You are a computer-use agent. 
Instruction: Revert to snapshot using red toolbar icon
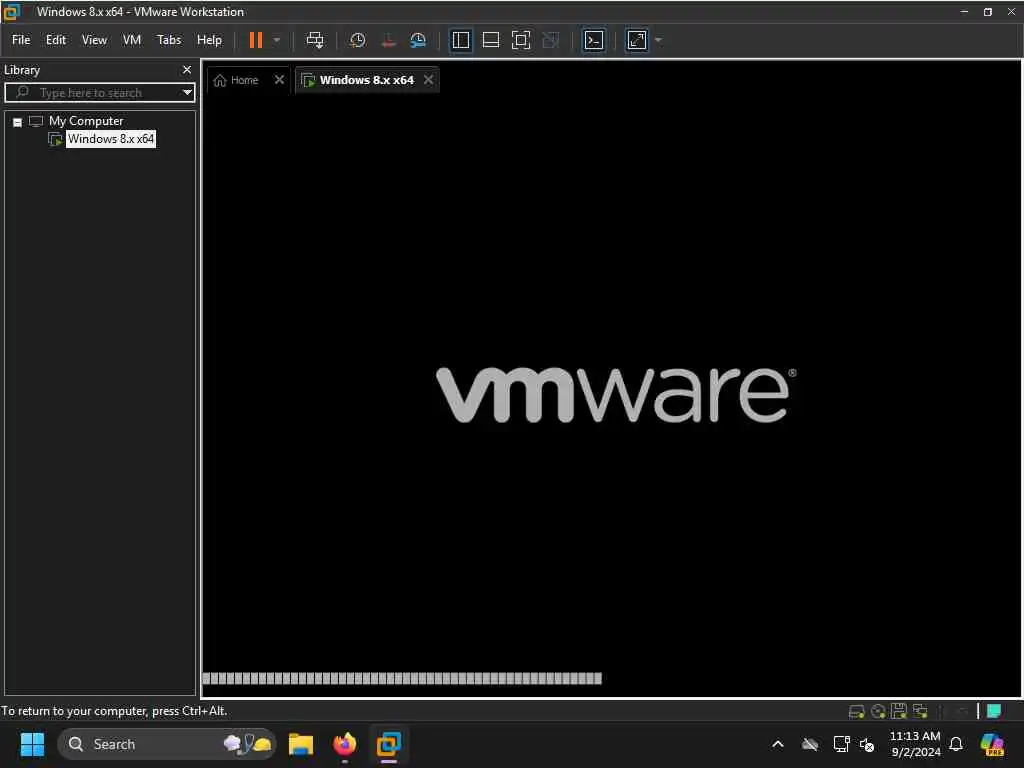[x=388, y=40]
